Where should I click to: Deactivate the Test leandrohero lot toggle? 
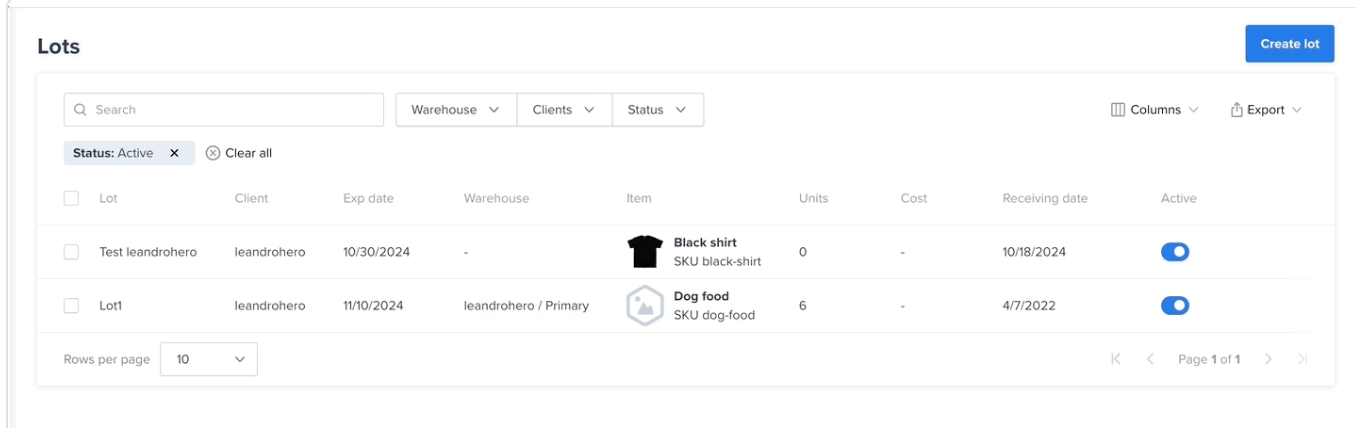pos(1175,252)
